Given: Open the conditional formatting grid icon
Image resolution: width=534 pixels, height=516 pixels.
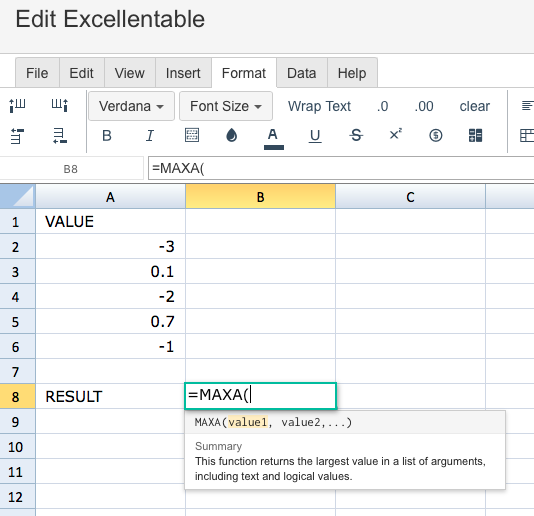Looking at the screenshot, I should [x=475, y=135].
